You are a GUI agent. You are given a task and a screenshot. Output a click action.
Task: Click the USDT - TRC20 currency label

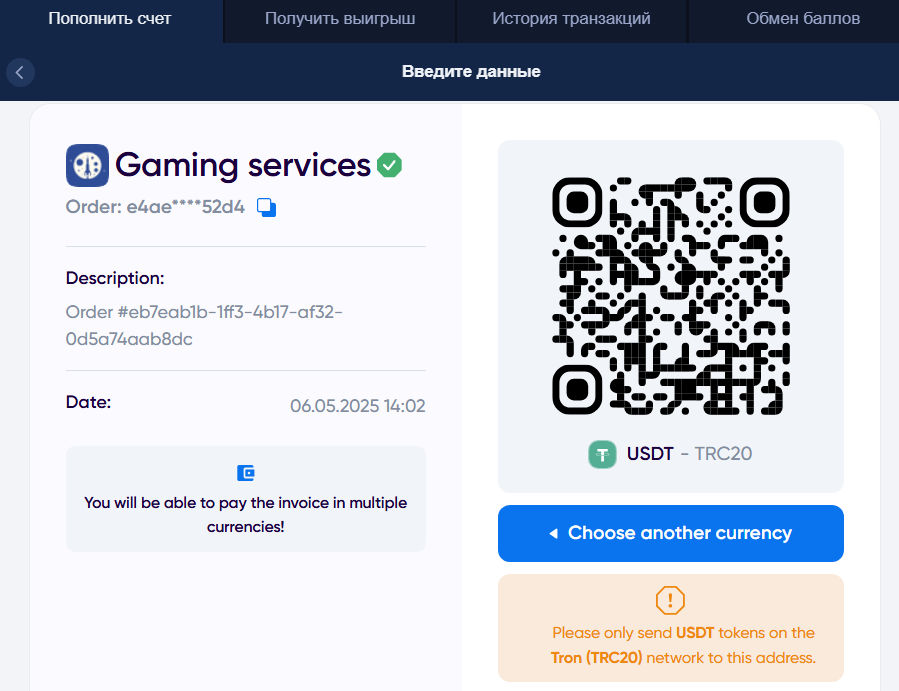click(x=689, y=454)
